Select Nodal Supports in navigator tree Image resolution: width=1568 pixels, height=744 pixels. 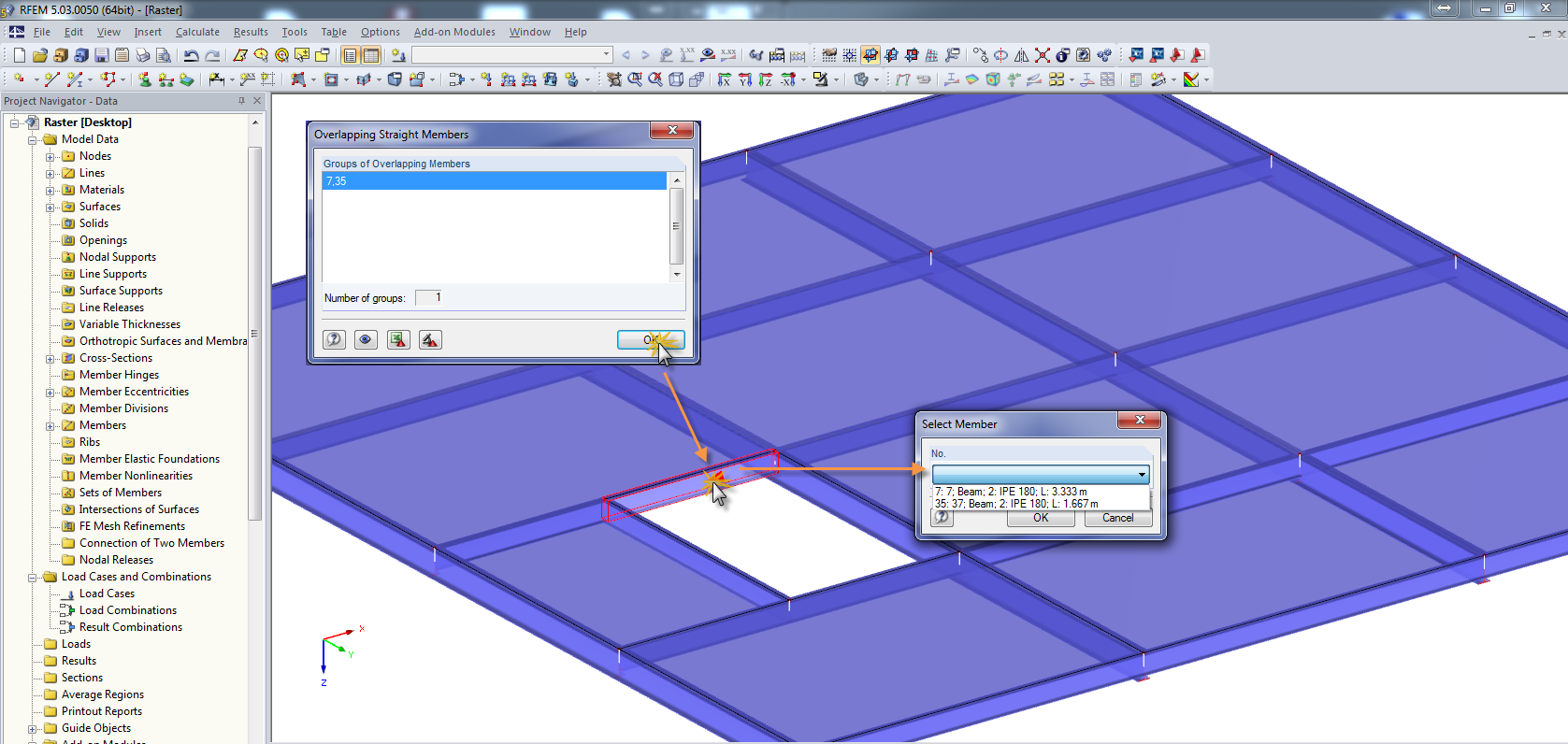118,257
